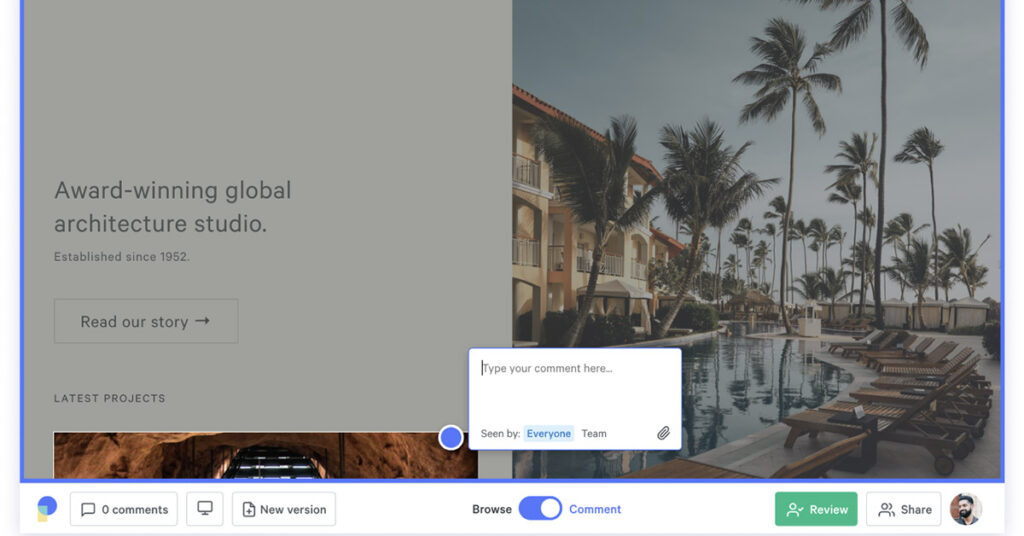
Task: Click the 'LATEST PROJECTS' section heading
Action: coord(110,398)
